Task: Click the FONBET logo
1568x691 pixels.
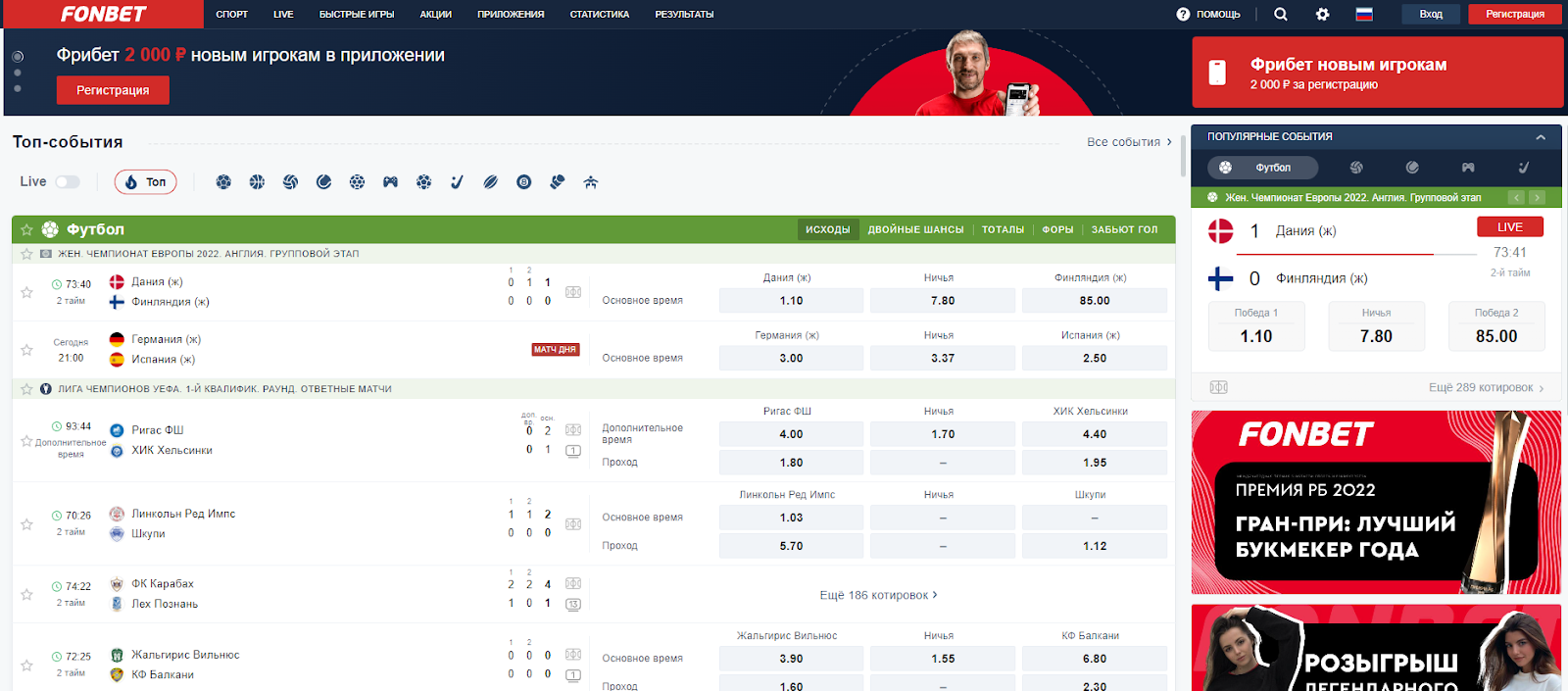Action: pyautogui.click(x=103, y=14)
